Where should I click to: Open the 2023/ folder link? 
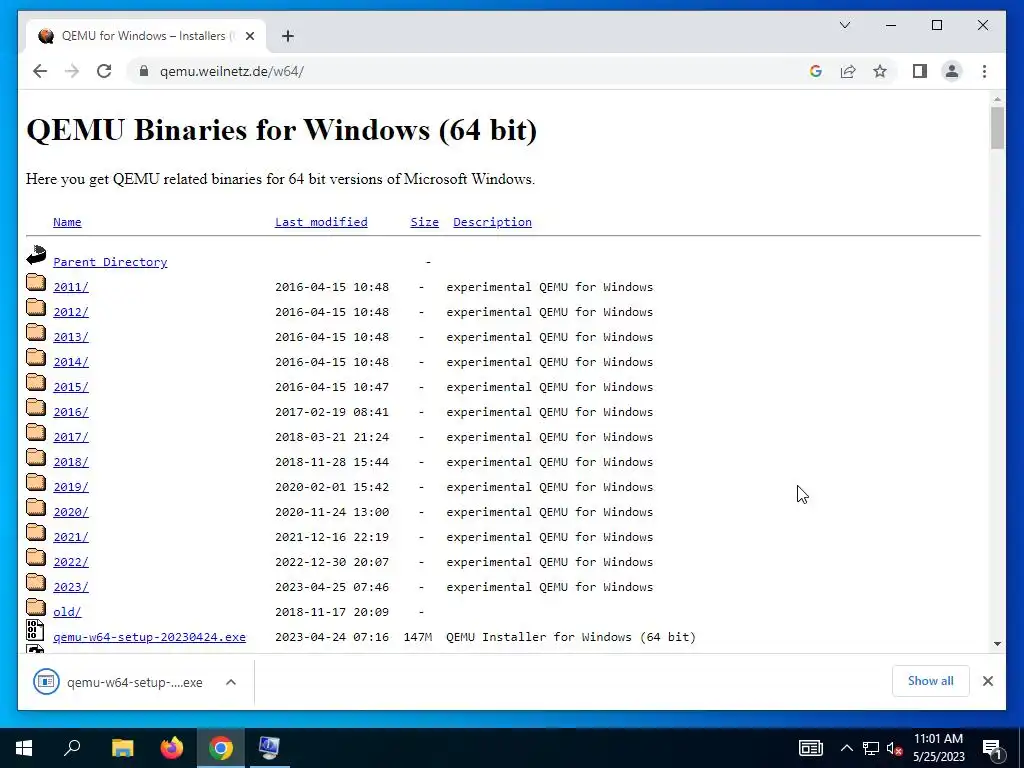pos(71,587)
